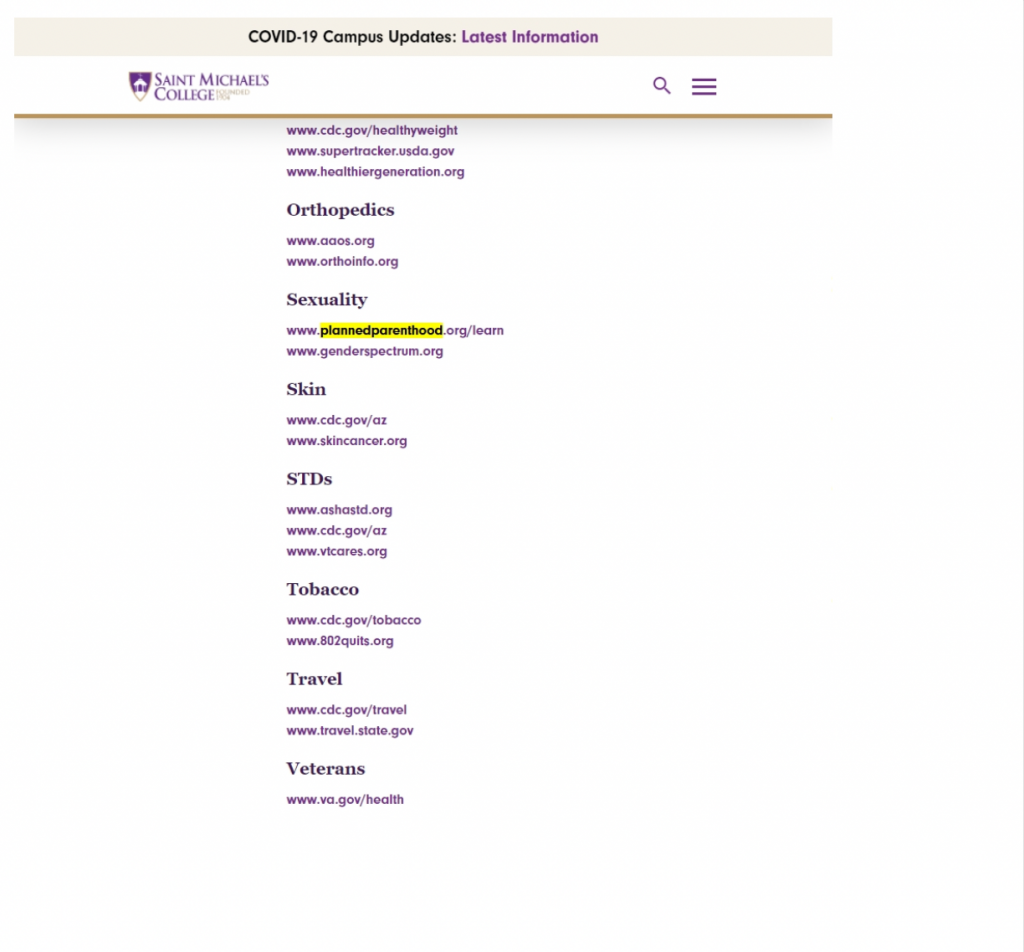Screen dimensions: 1024x952
Task: Click the Travel heading
Action: coord(314,679)
